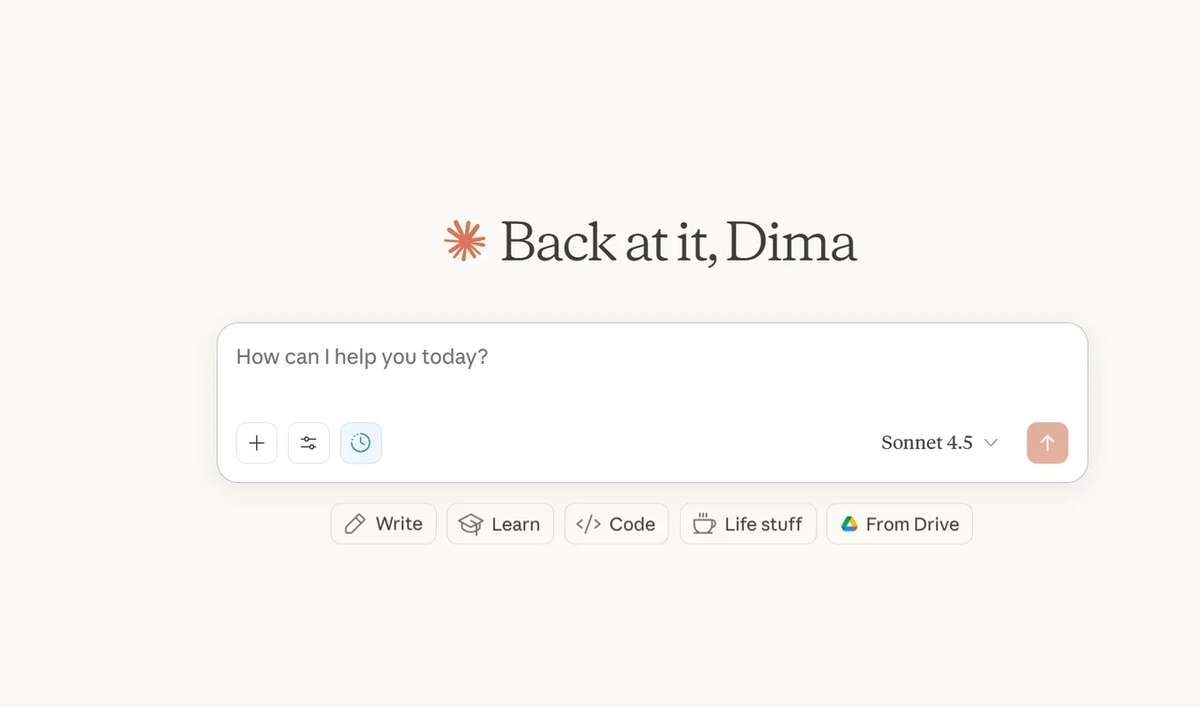Image resolution: width=1200 pixels, height=707 pixels.
Task: Choose the Learn suggestion chip label
Action: click(516, 524)
